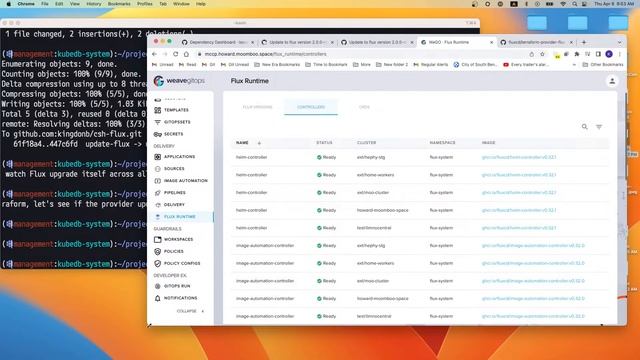The width and height of the screenshot is (640, 360).
Task: Open Applications in the Delivery section
Action: (x=179, y=157)
